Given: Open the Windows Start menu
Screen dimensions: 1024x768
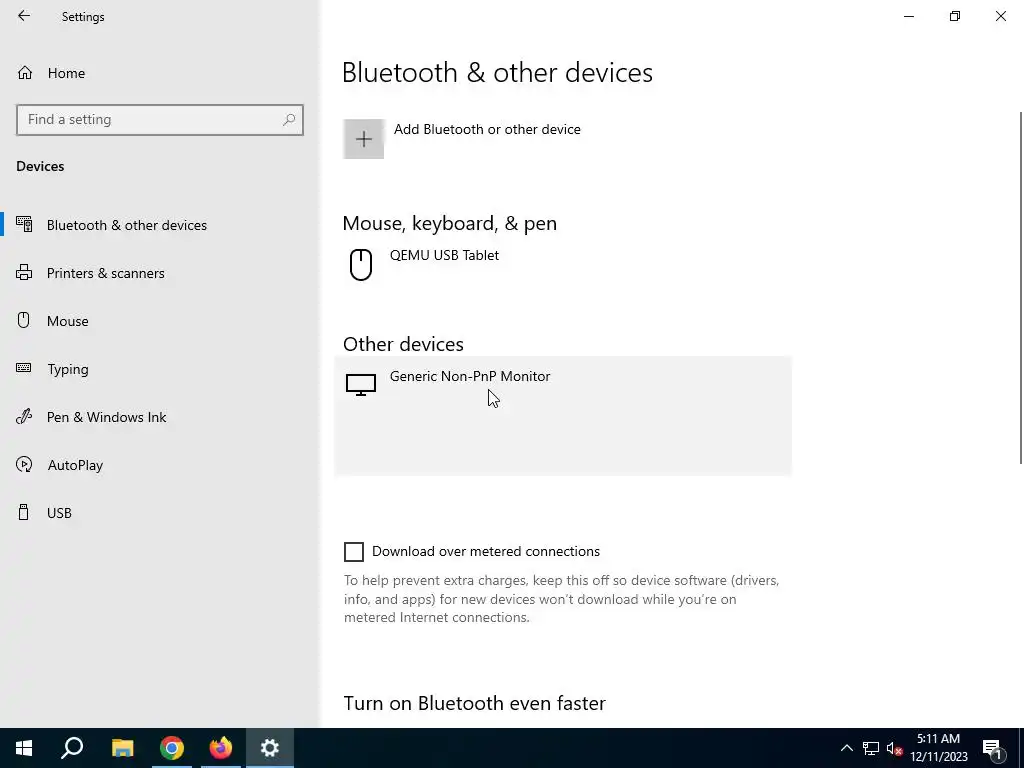Looking at the screenshot, I should (24, 748).
